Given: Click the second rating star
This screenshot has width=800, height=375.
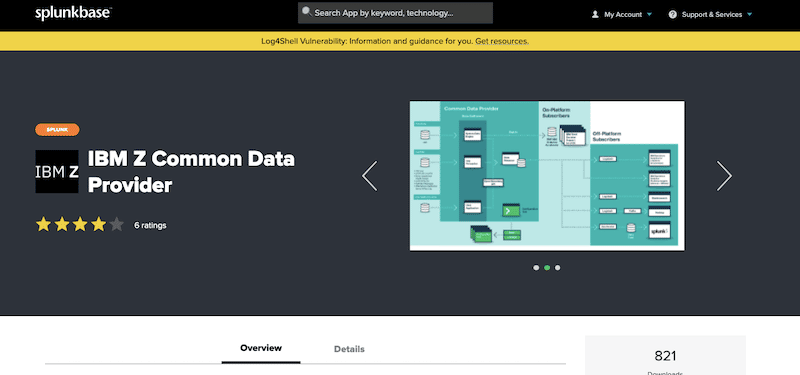Looking at the screenshot, I should click(x=62, y=224).
